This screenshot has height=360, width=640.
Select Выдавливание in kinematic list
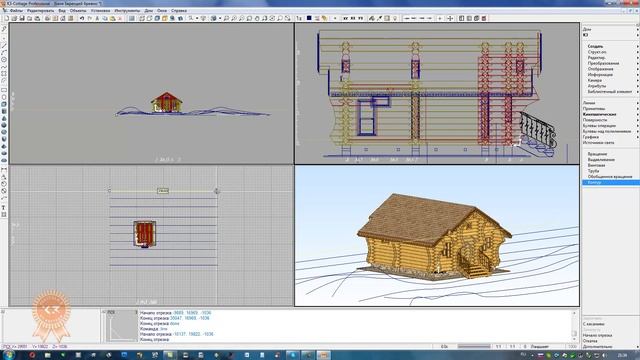point(601,160)
